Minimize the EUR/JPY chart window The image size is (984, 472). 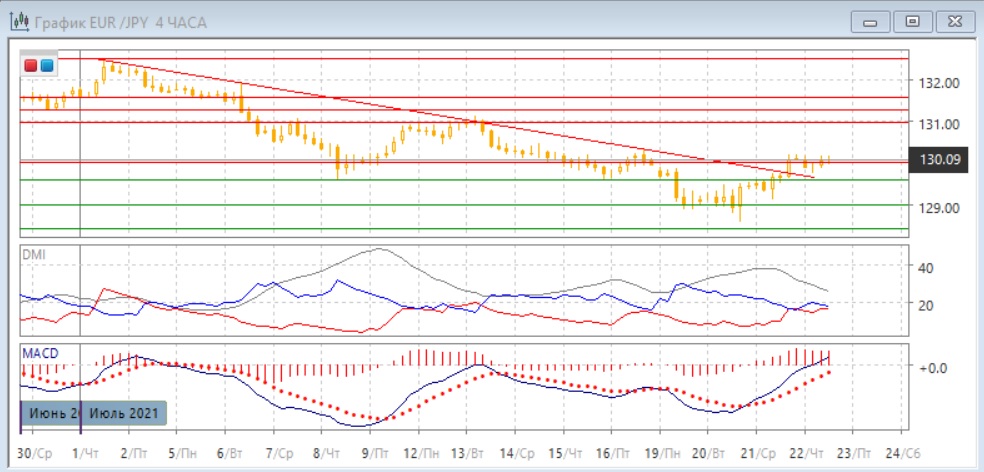coord(870,21)
